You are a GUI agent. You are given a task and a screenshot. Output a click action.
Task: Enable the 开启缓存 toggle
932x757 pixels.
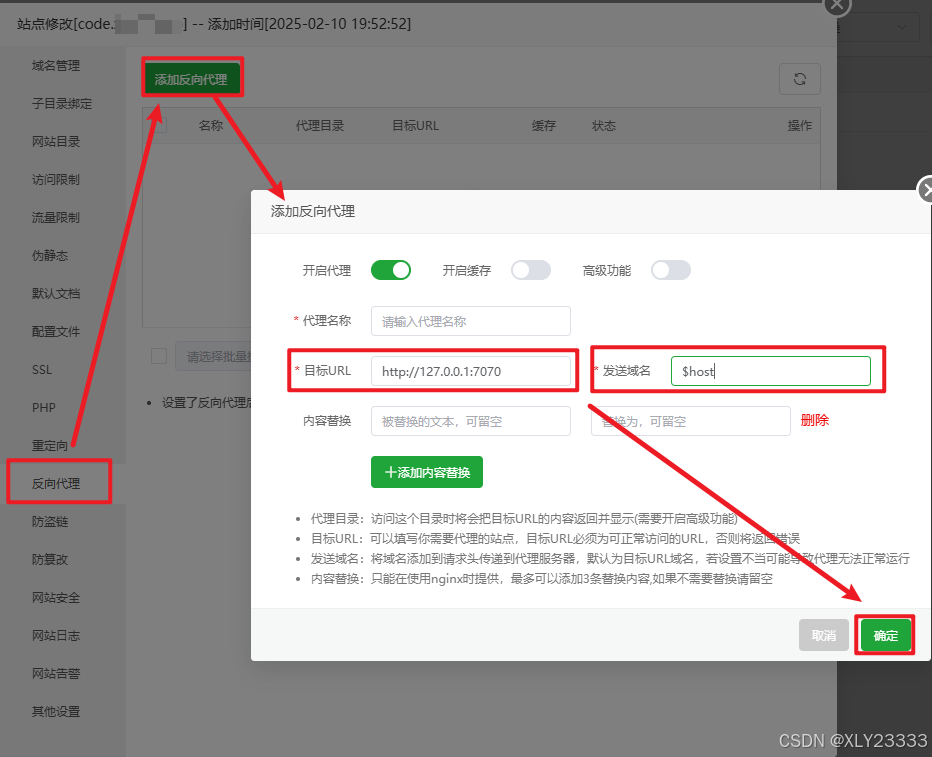coord(530,270)
